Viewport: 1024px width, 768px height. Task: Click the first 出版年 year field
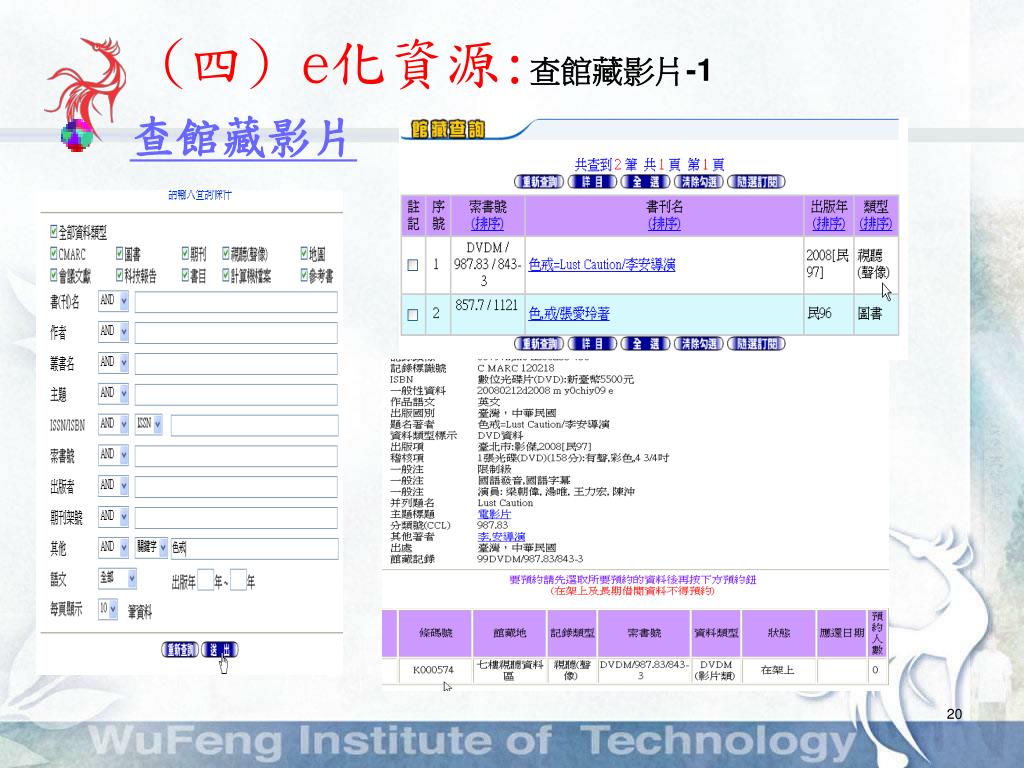[206, 580]
